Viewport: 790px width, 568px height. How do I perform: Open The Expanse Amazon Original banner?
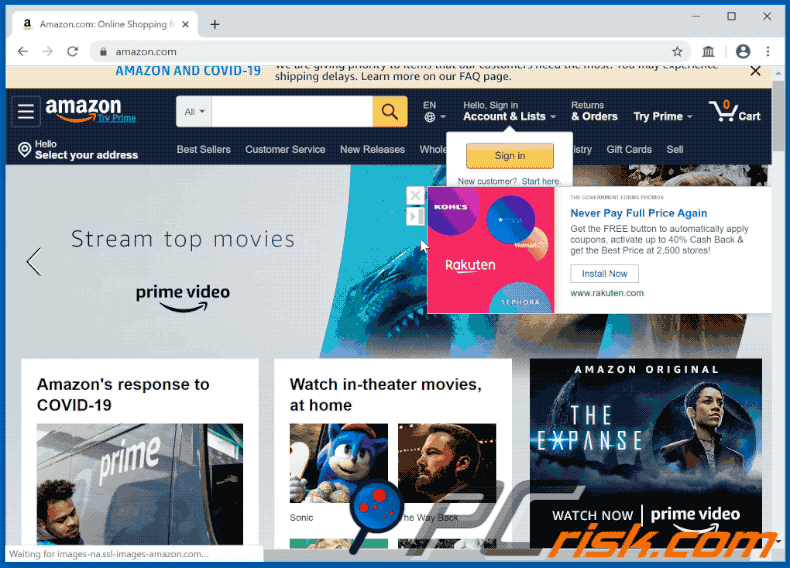click(x=645, y=453)
